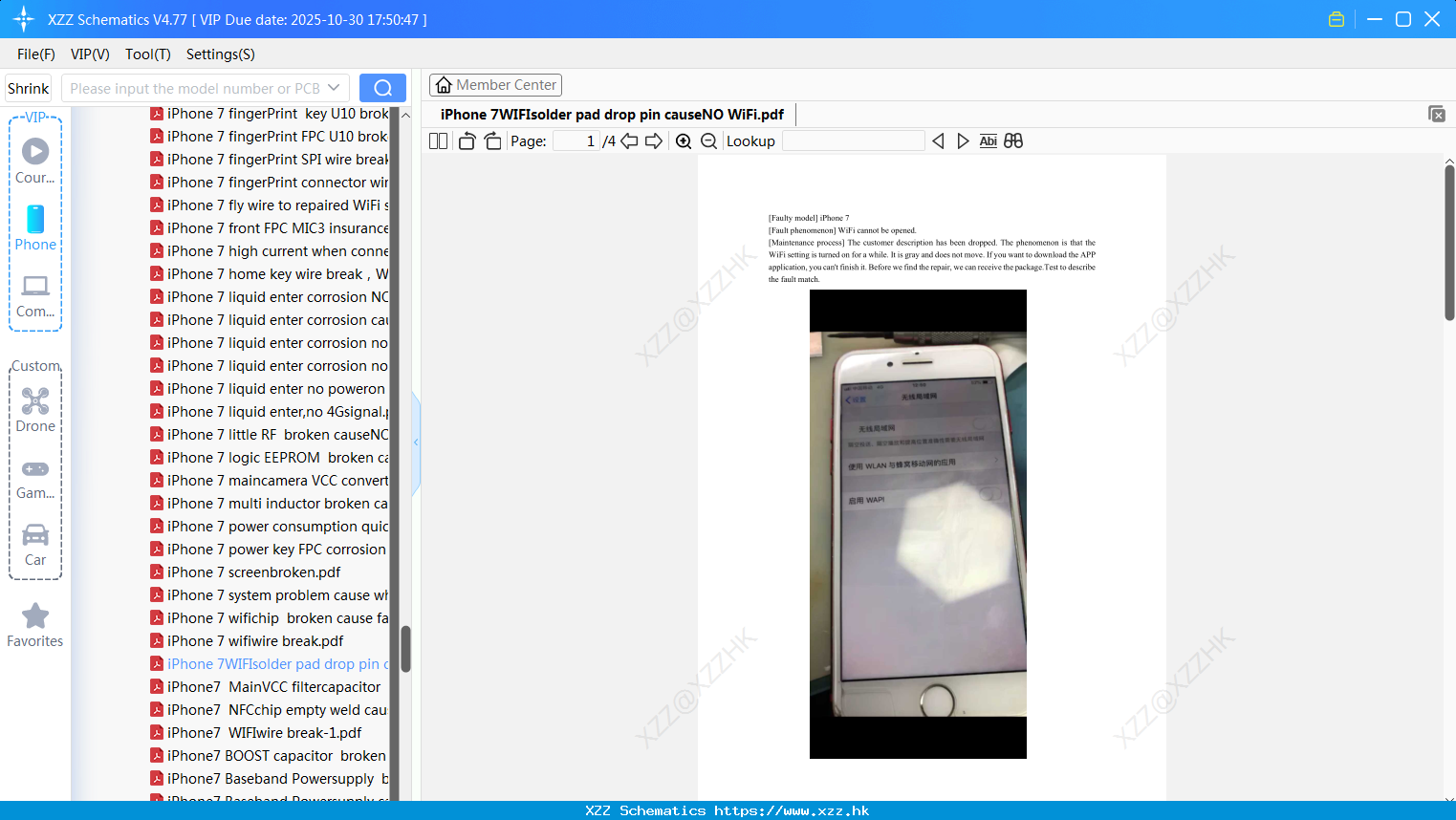The height and width of the screenshot is (820, 1456).
Task: Open iPhone7 NFCchip empty weld file
Action: point(269,710)
